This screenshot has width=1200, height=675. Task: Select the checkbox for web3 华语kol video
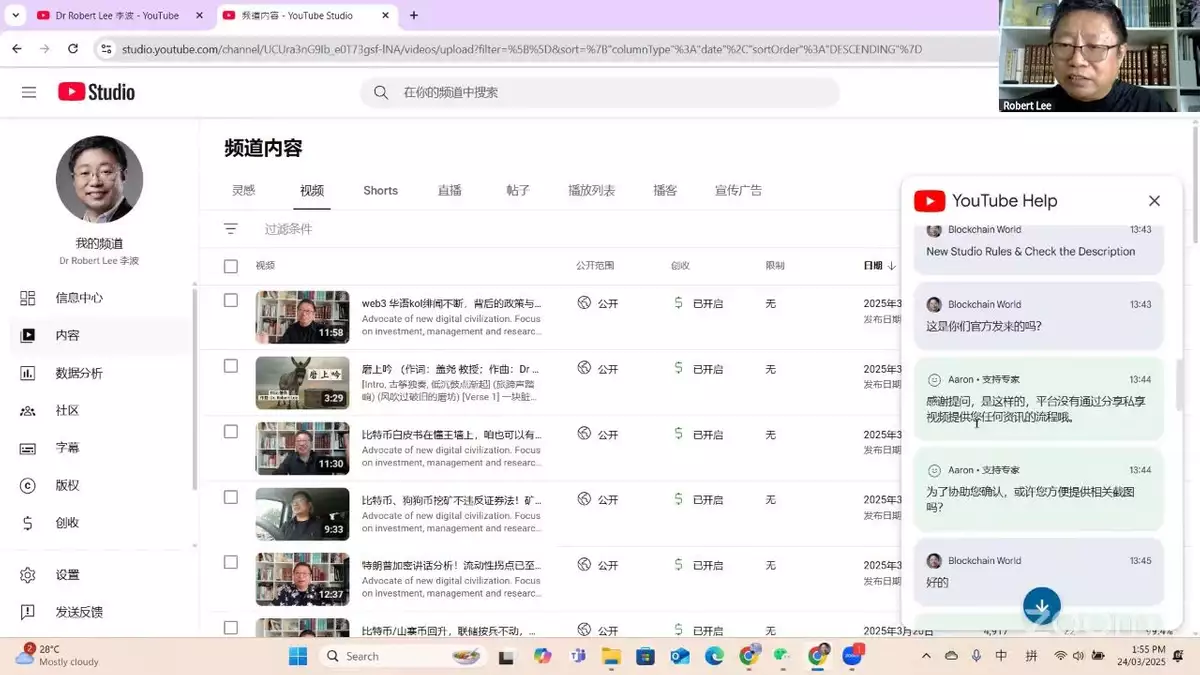[x=231, y=301]
